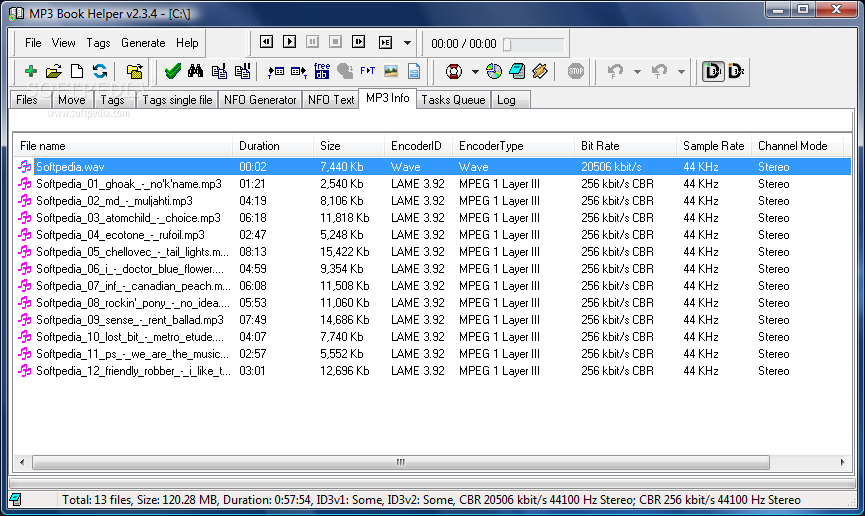Click the CD disc icon
This screenshot has height=516, width=865.
494,71
